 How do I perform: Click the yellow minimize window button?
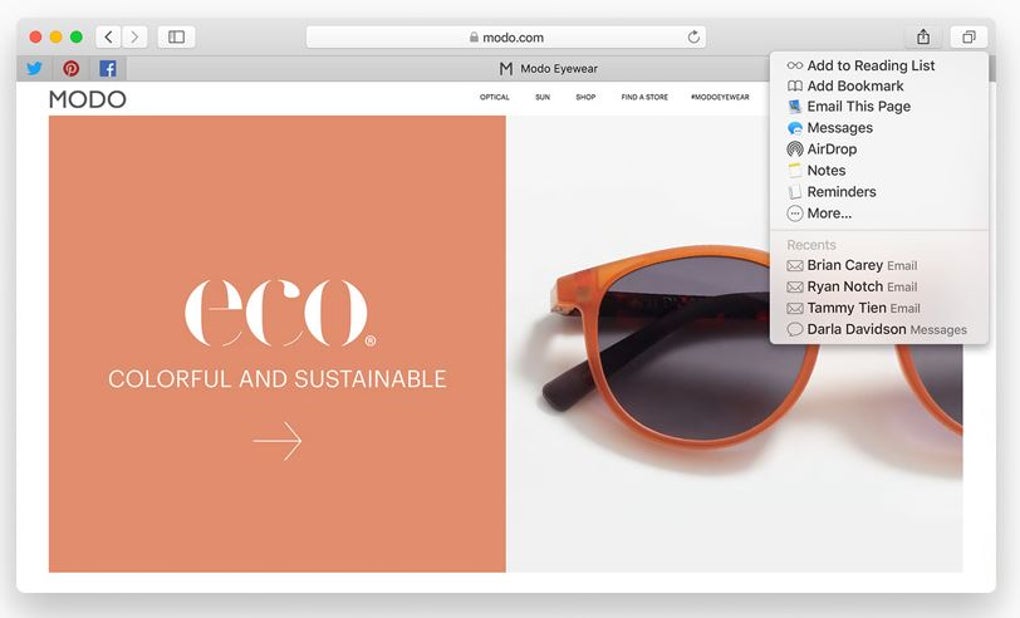(56, 37)
